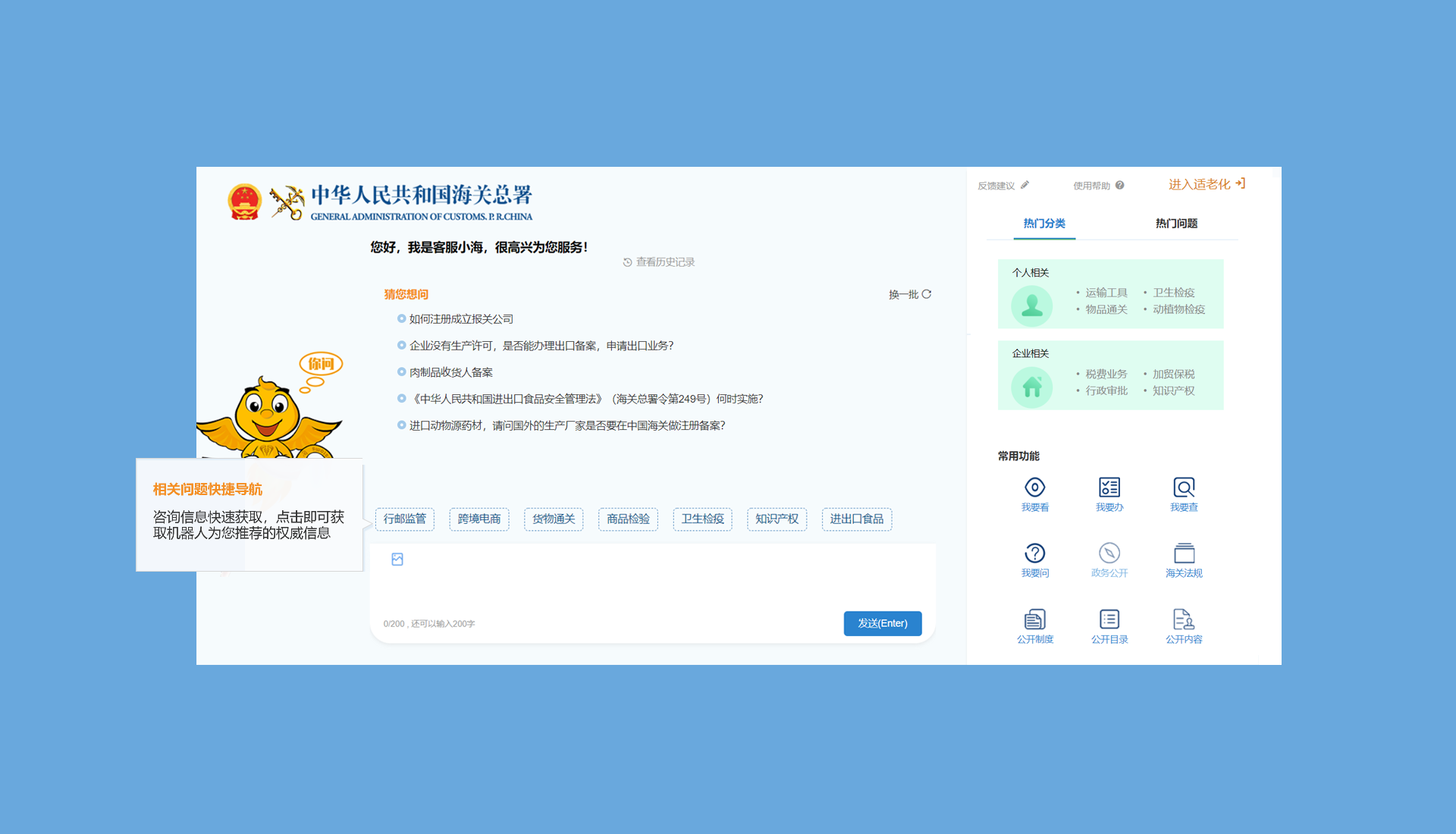Switch to the 热门问题 tab
The width and height of the screenshot is (1456, 834).
1175,224
